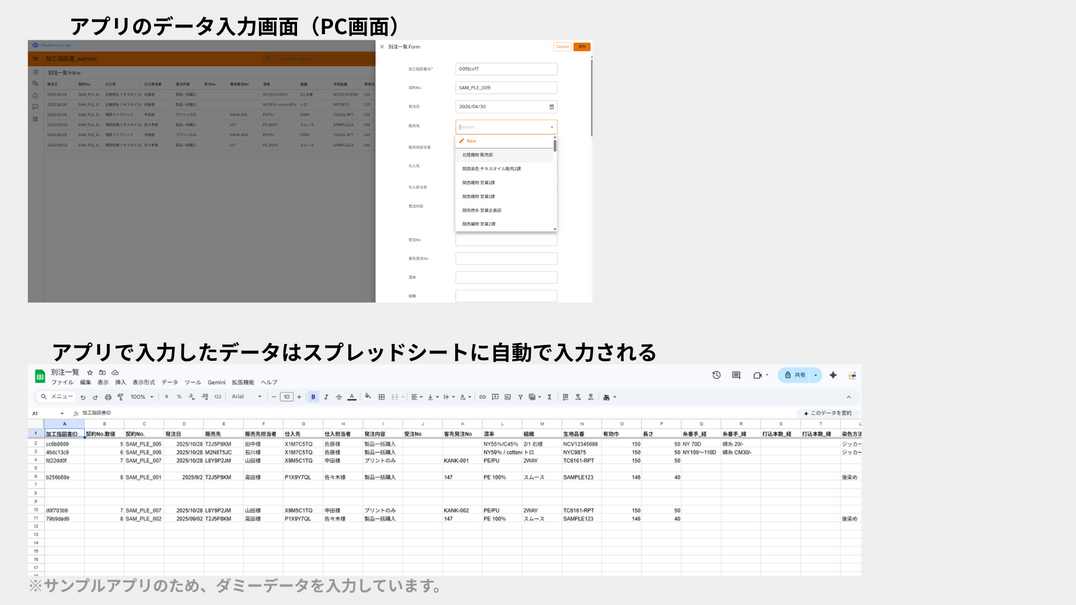Close the form with the X icon
This screenshot has height=605, width=1076.
(x=382, y=46)
